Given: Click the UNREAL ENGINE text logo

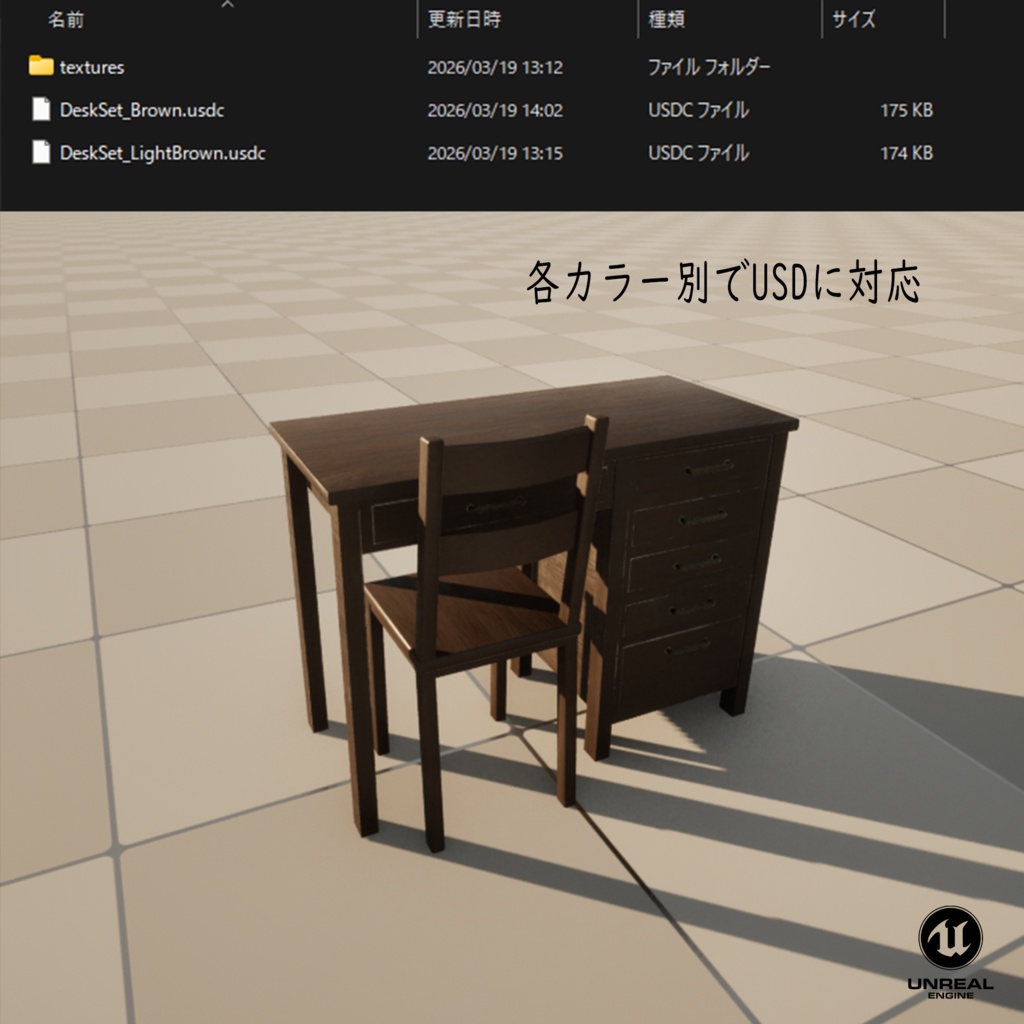Looking at the screenshot, I should point(949,985).
